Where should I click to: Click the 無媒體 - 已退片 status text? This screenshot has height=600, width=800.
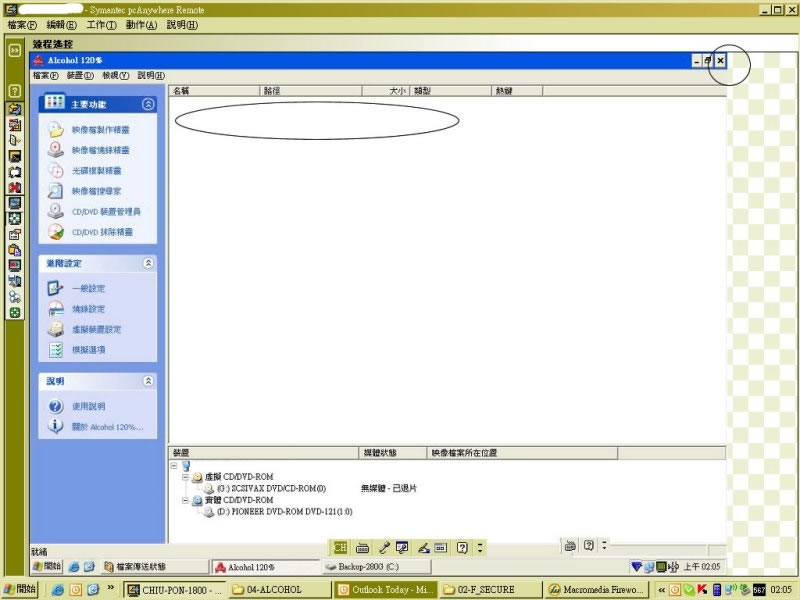click(389, 488)
